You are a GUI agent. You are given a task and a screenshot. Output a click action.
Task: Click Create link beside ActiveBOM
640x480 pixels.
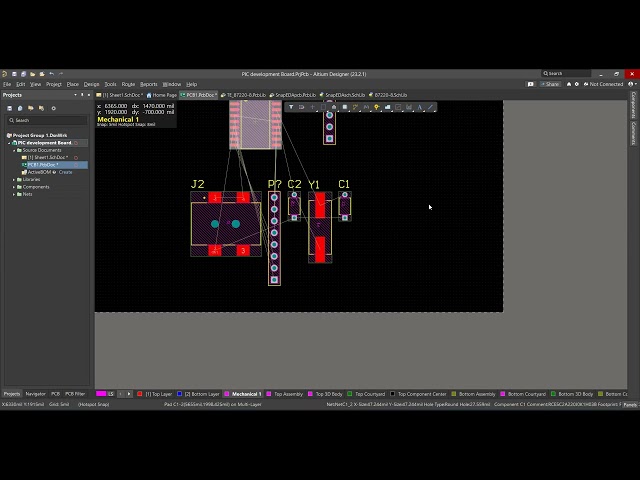(x=65, y=172)
